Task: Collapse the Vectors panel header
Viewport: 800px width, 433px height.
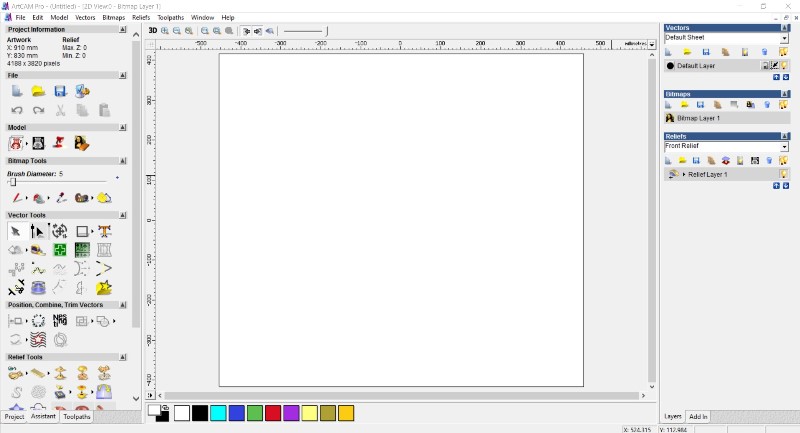Action: click(x=785, y=28)
